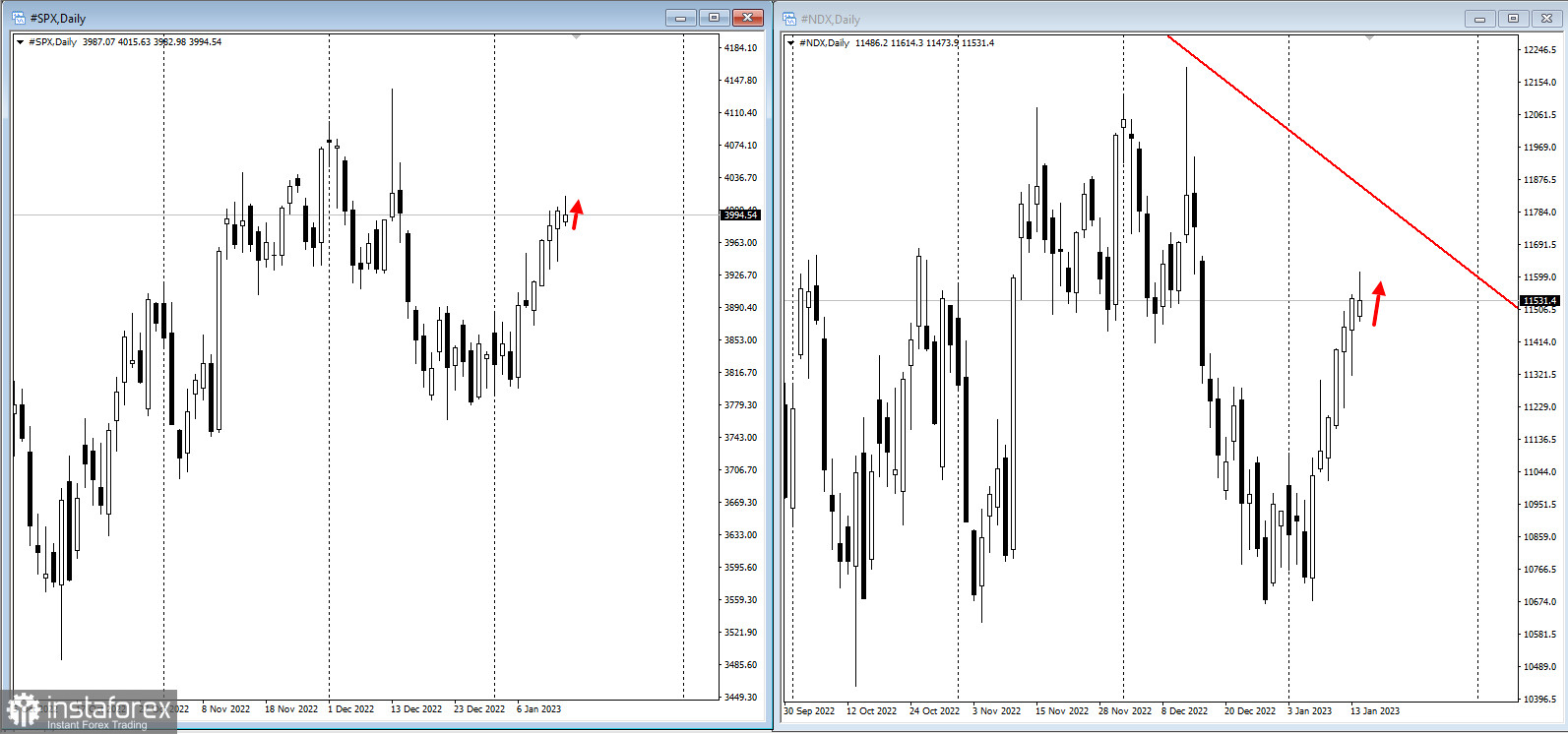Minimize the #SPX,Daily chart window
The image size is (1568, 734).
click(681, 18)
